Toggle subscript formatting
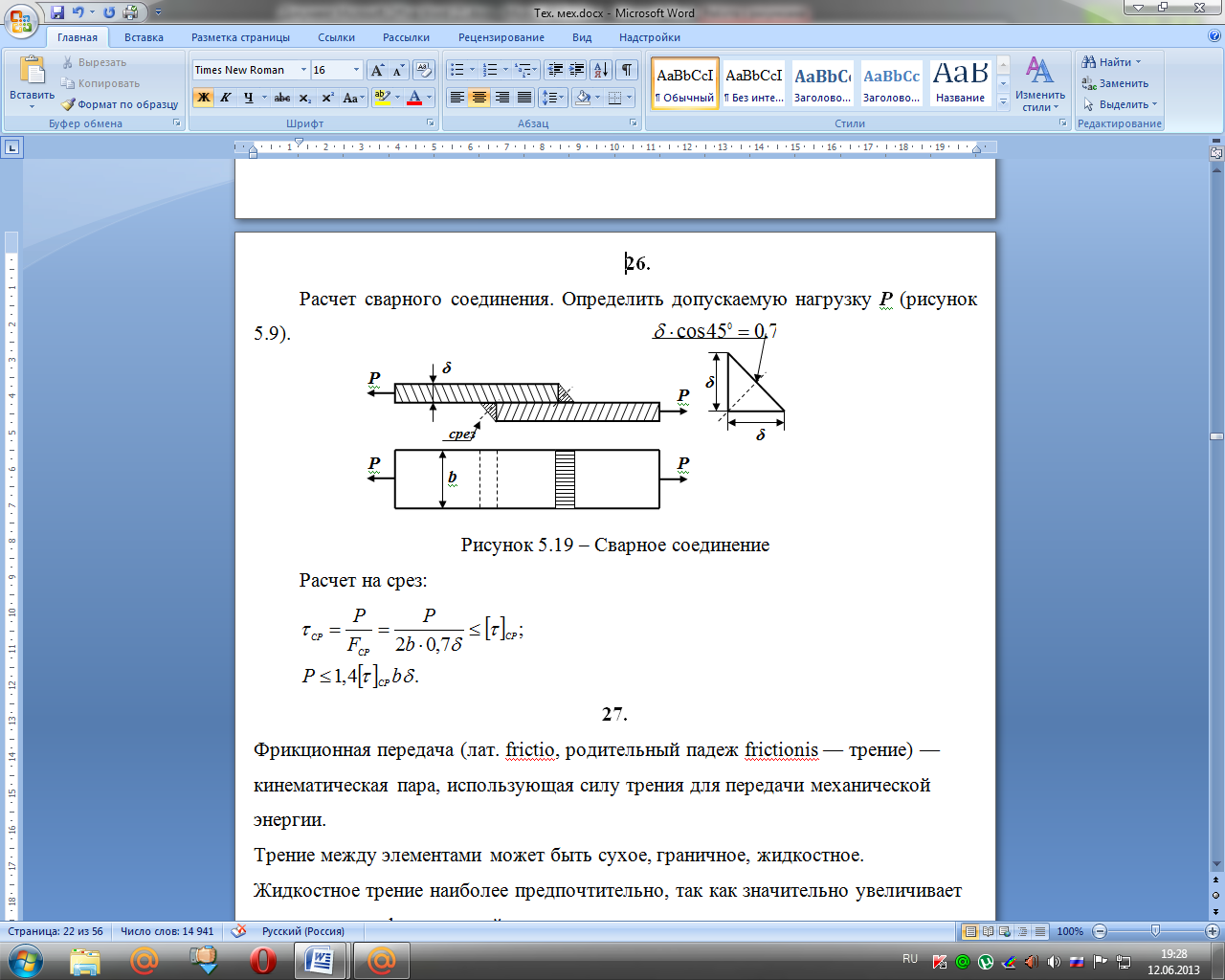Screen dimensions: 1225x980 305,98
